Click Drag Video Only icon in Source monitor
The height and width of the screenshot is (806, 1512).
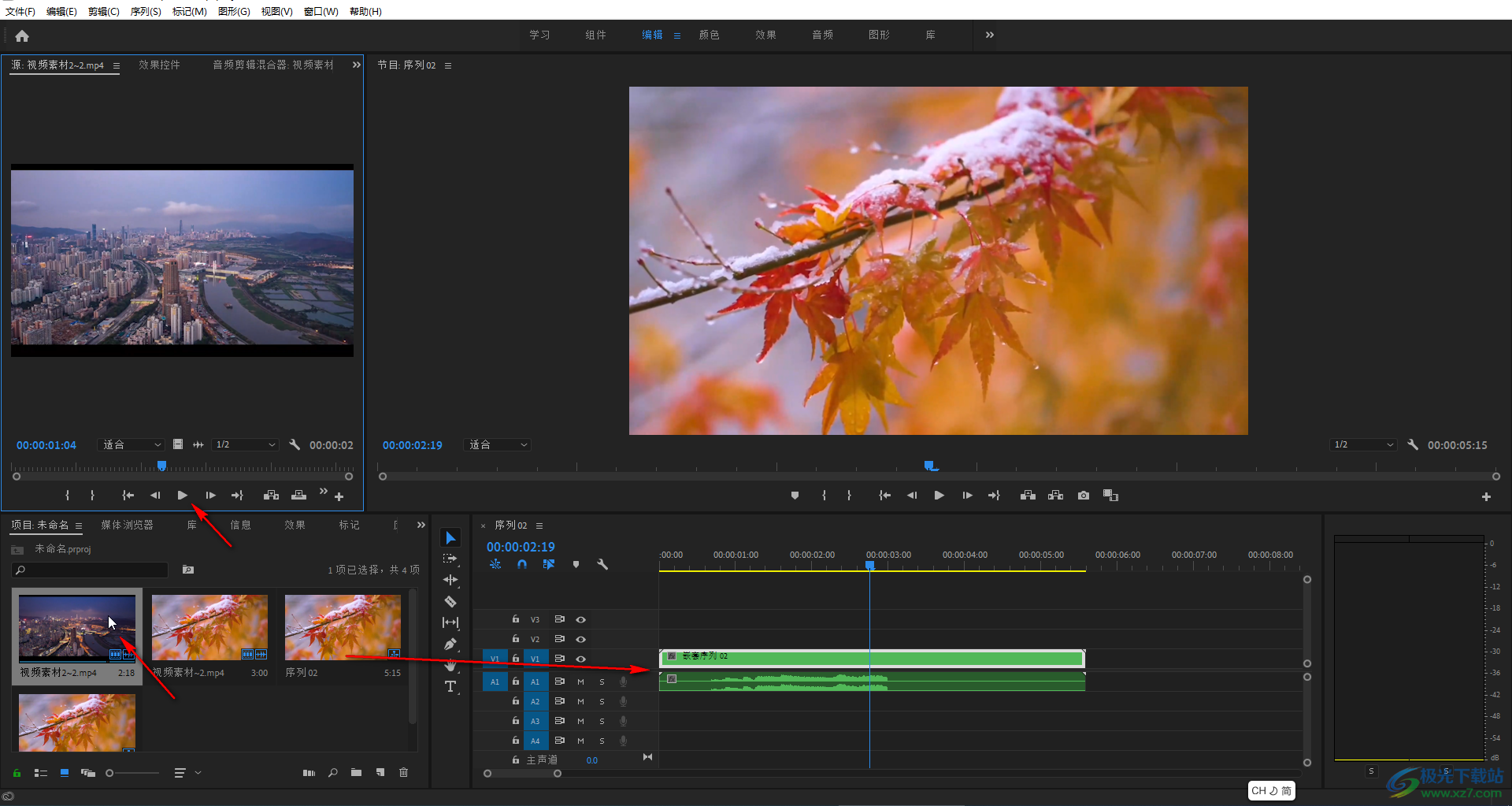click(x=178, y=444)
